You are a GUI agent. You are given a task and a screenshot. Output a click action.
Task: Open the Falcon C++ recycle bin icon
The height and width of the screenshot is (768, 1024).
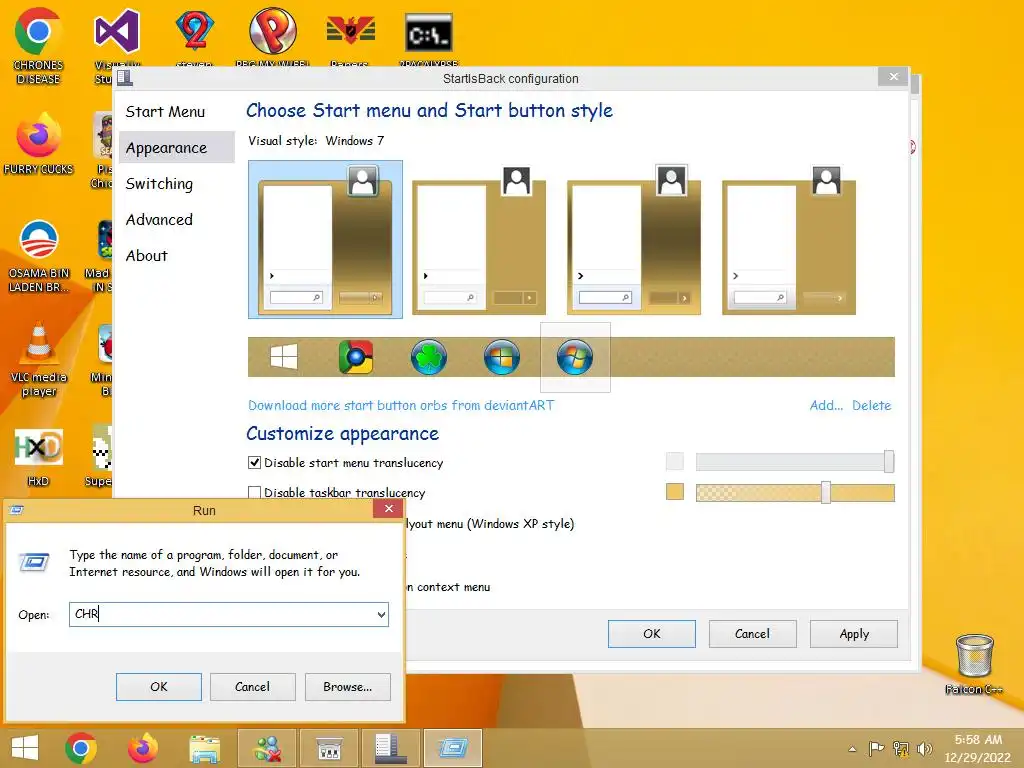(974, 663)
